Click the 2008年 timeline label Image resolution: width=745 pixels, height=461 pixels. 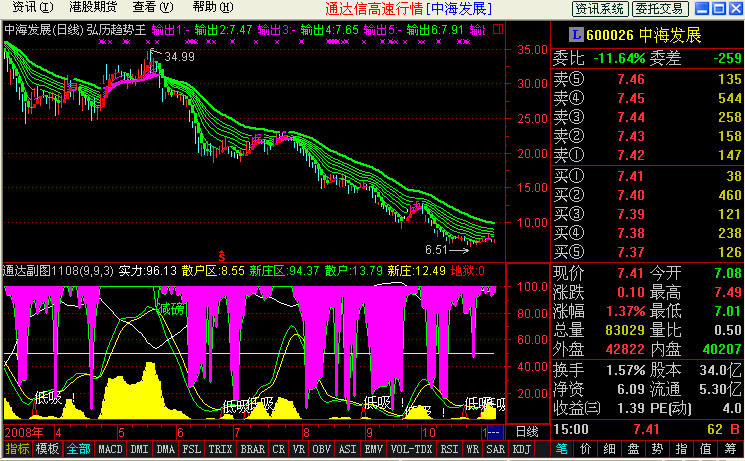24,432
